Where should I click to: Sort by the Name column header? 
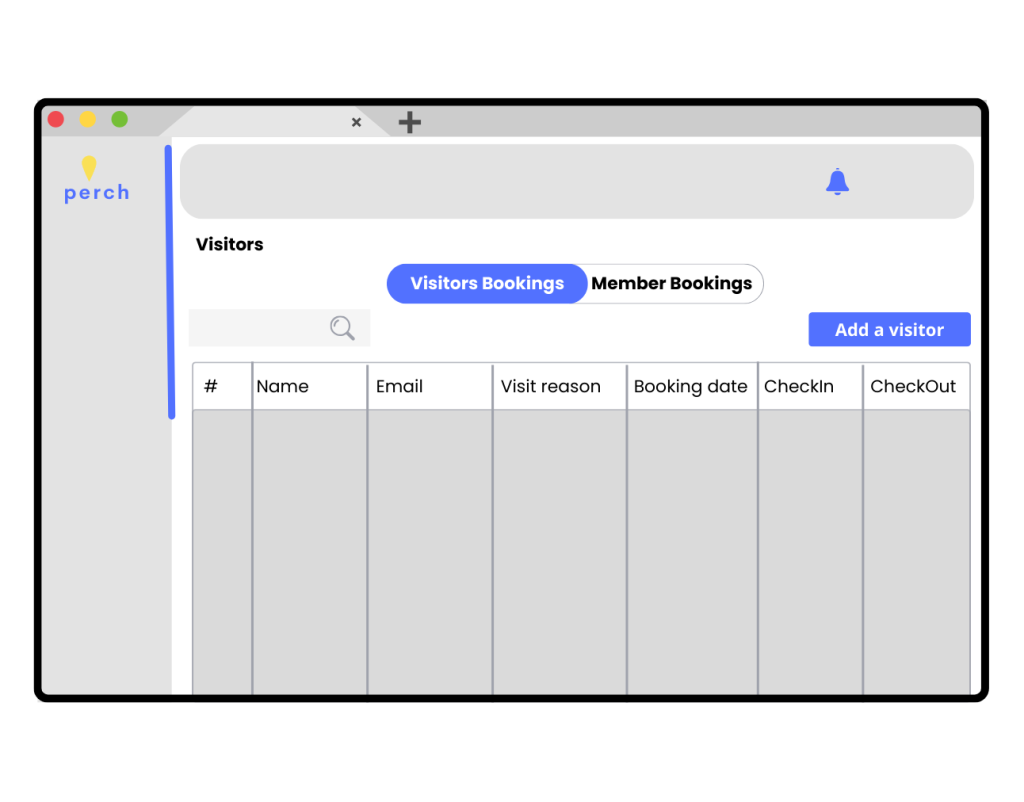(x=283, y=386)
